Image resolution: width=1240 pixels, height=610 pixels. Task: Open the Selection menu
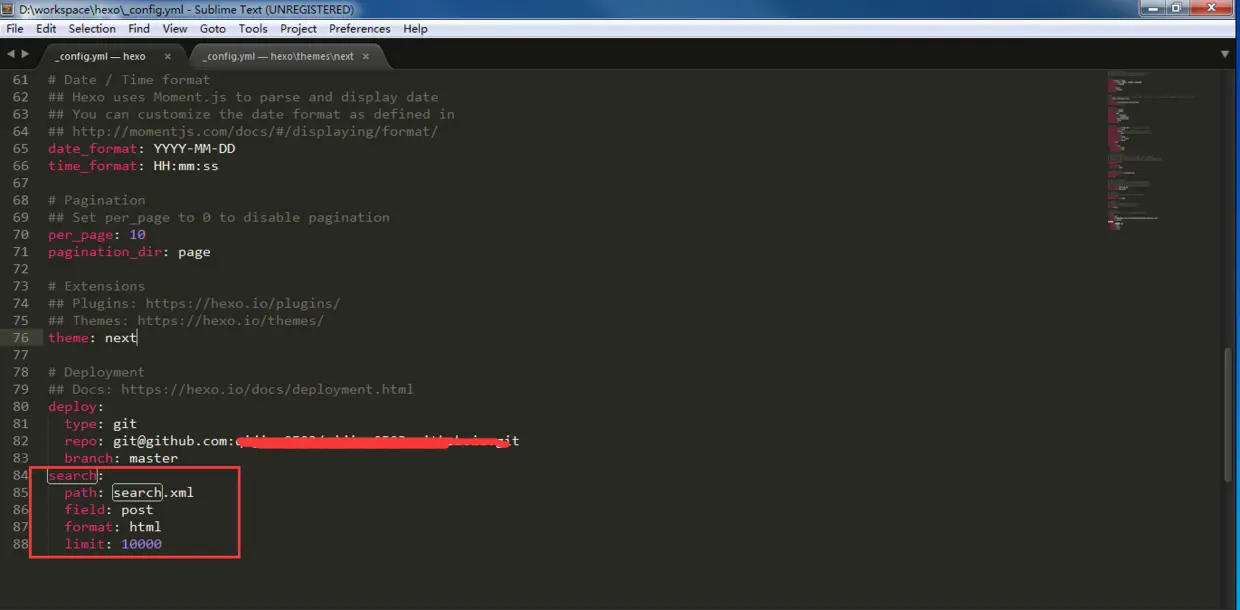click(92, 28)
